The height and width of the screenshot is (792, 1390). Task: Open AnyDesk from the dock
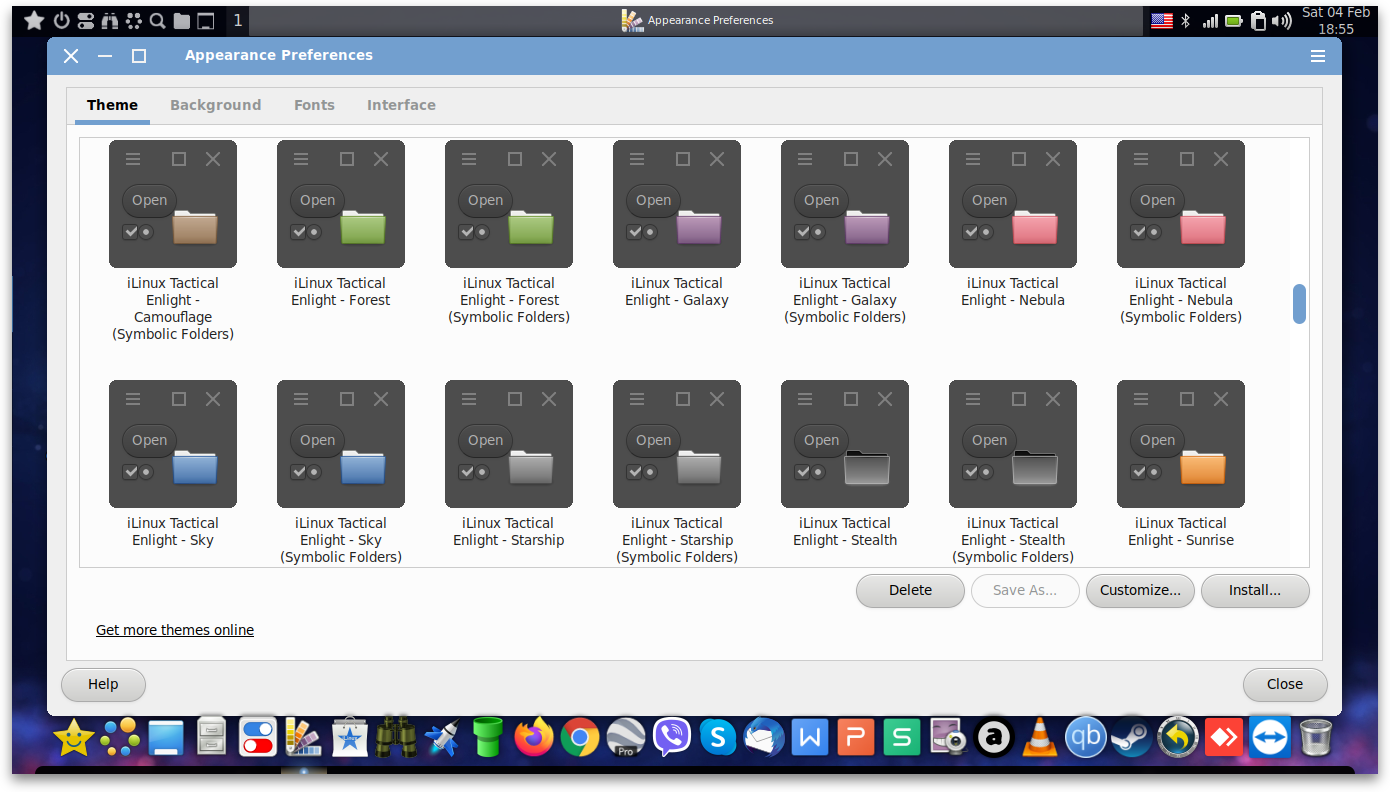click(1224, 738)
